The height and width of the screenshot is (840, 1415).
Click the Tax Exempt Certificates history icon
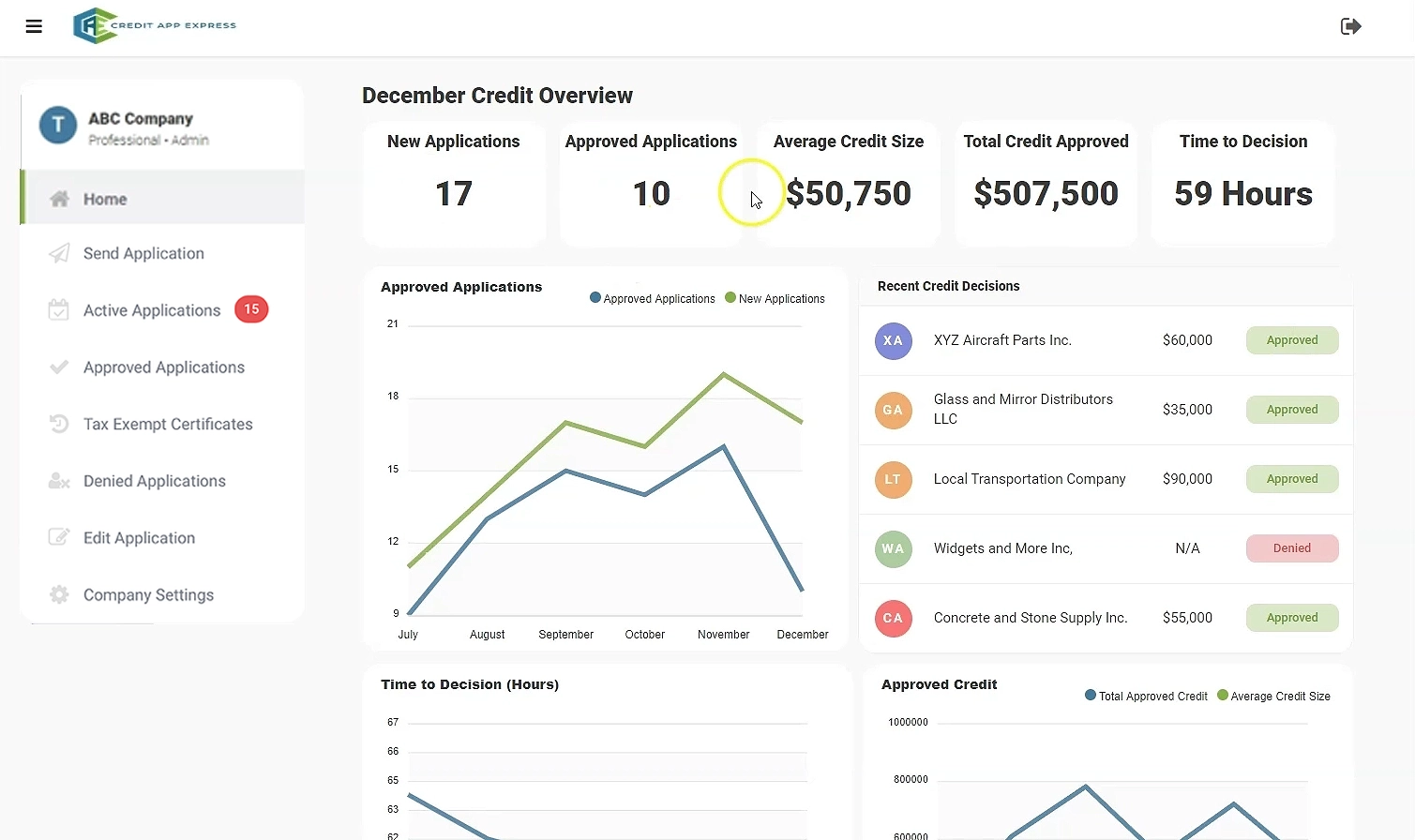[58, 424]
